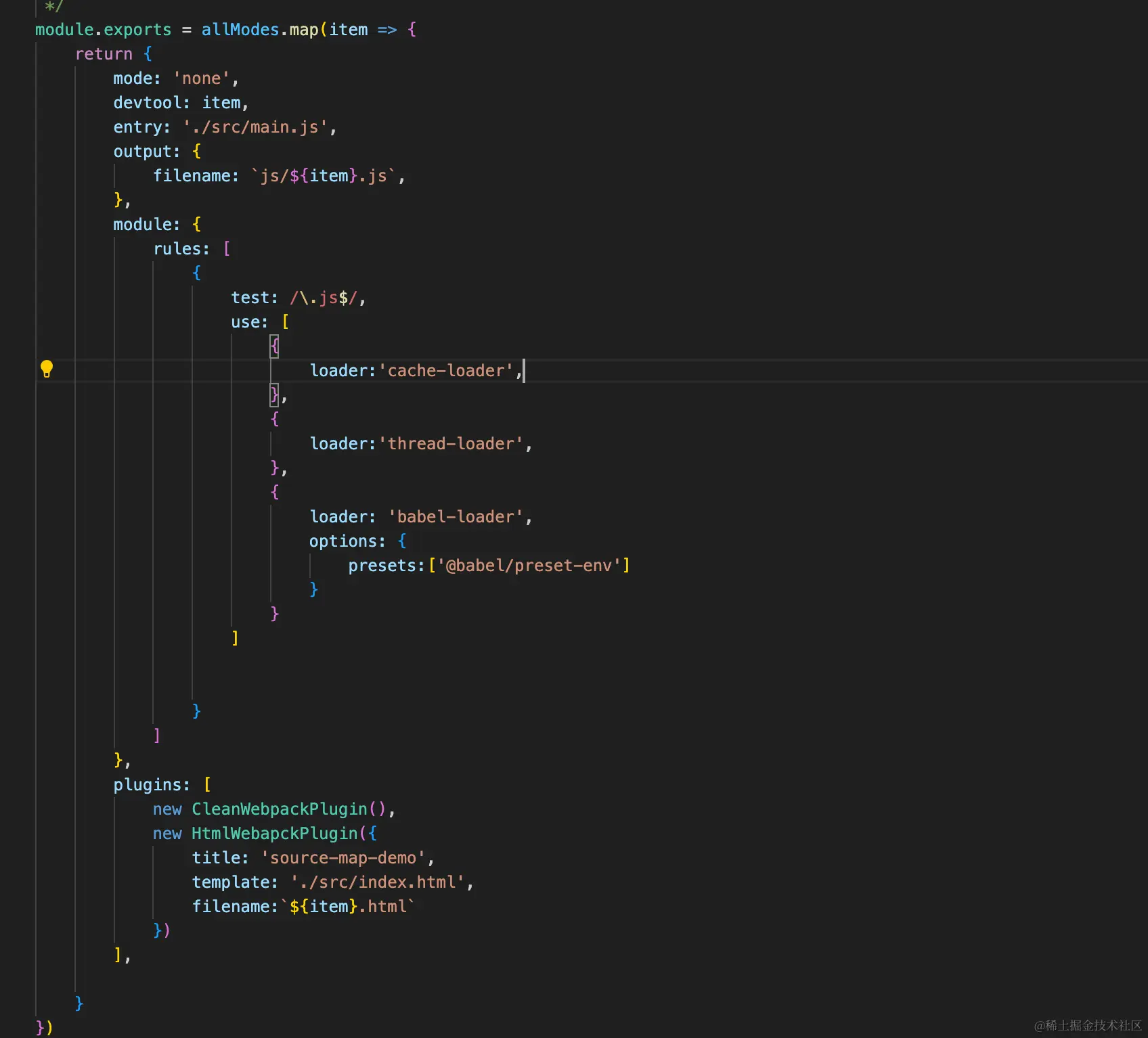
Task: Select the '@babel/preset-env' string
Action: point(529,566)
